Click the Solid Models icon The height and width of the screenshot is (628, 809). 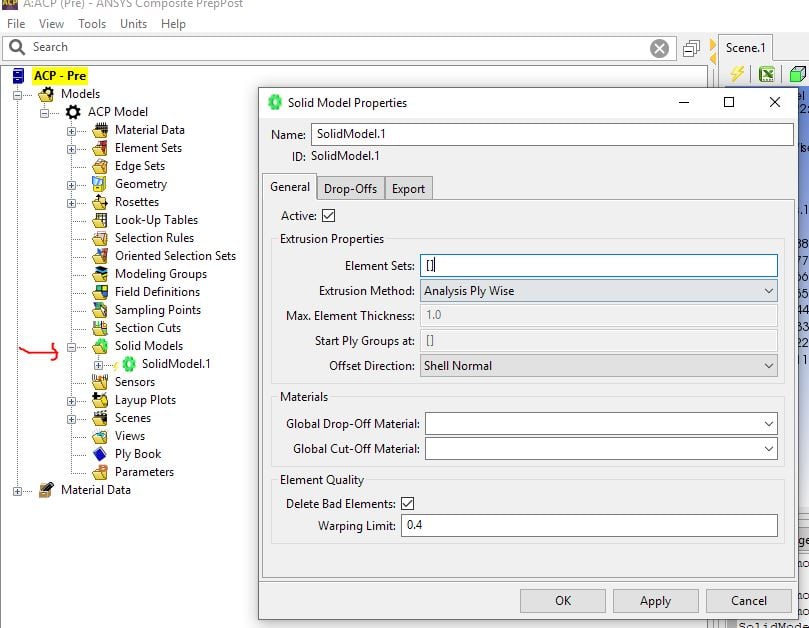point(100,346)
